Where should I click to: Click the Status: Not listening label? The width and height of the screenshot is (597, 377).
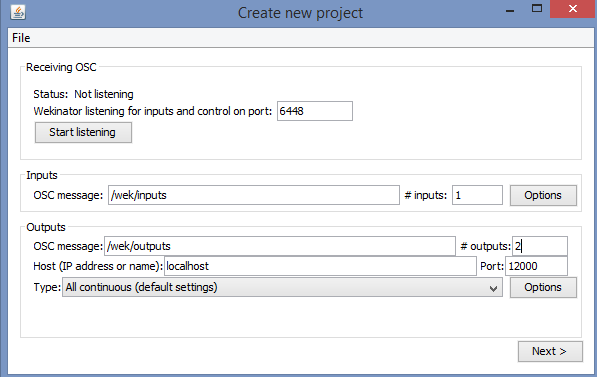point(83,94)
